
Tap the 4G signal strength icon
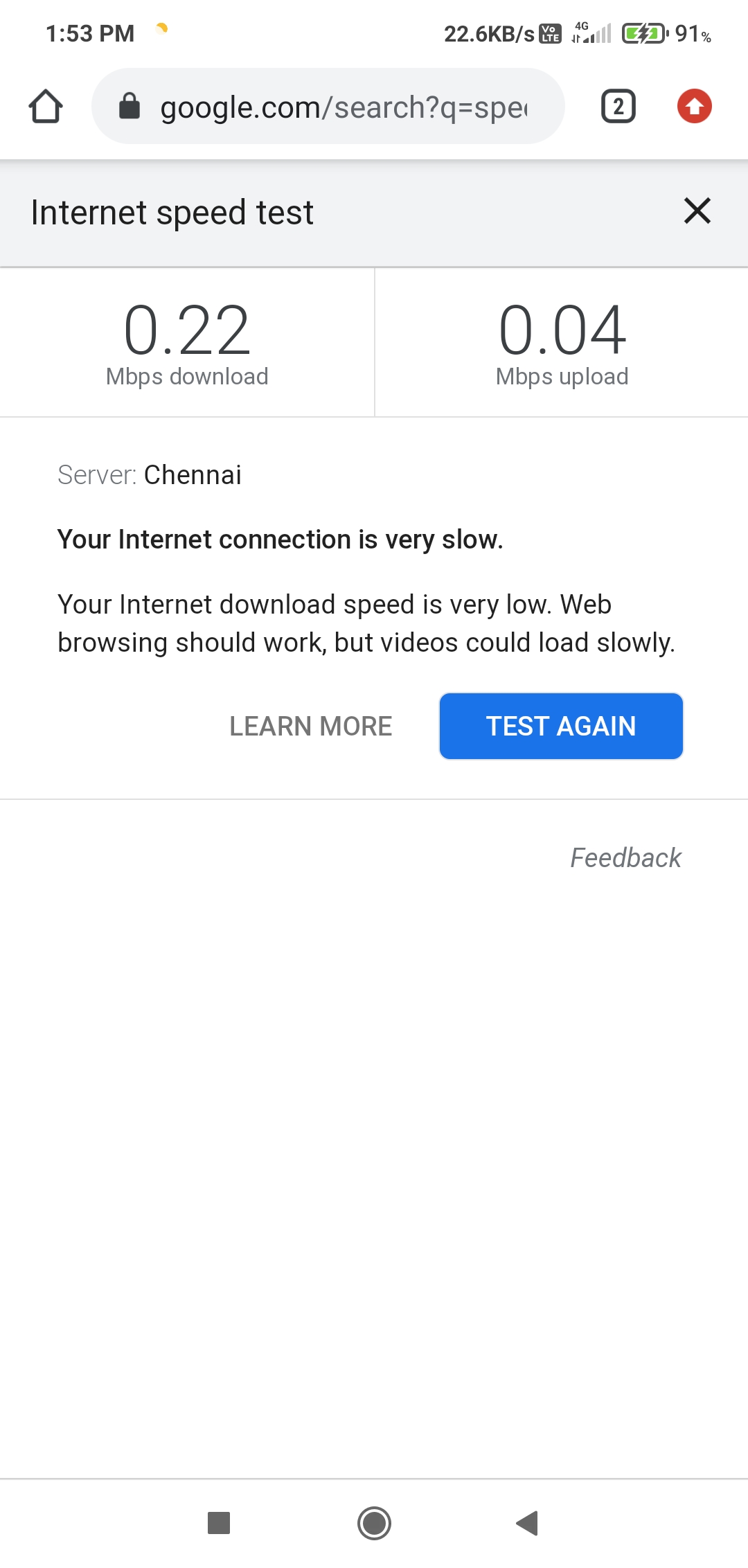591,33
